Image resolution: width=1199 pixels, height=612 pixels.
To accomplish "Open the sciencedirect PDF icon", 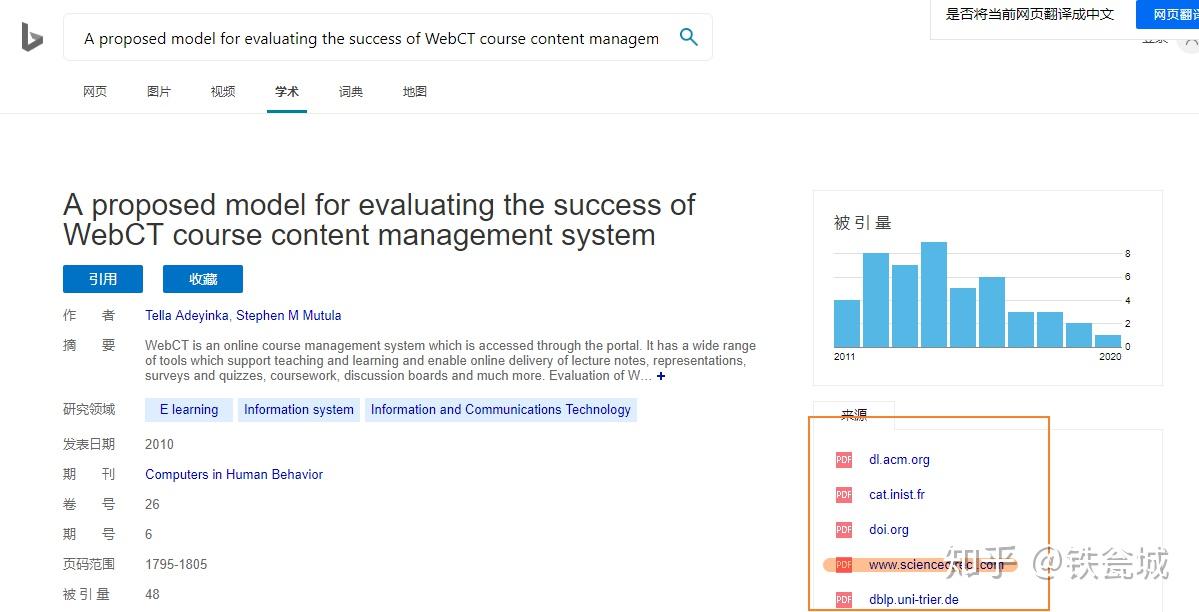I will 843,565.
